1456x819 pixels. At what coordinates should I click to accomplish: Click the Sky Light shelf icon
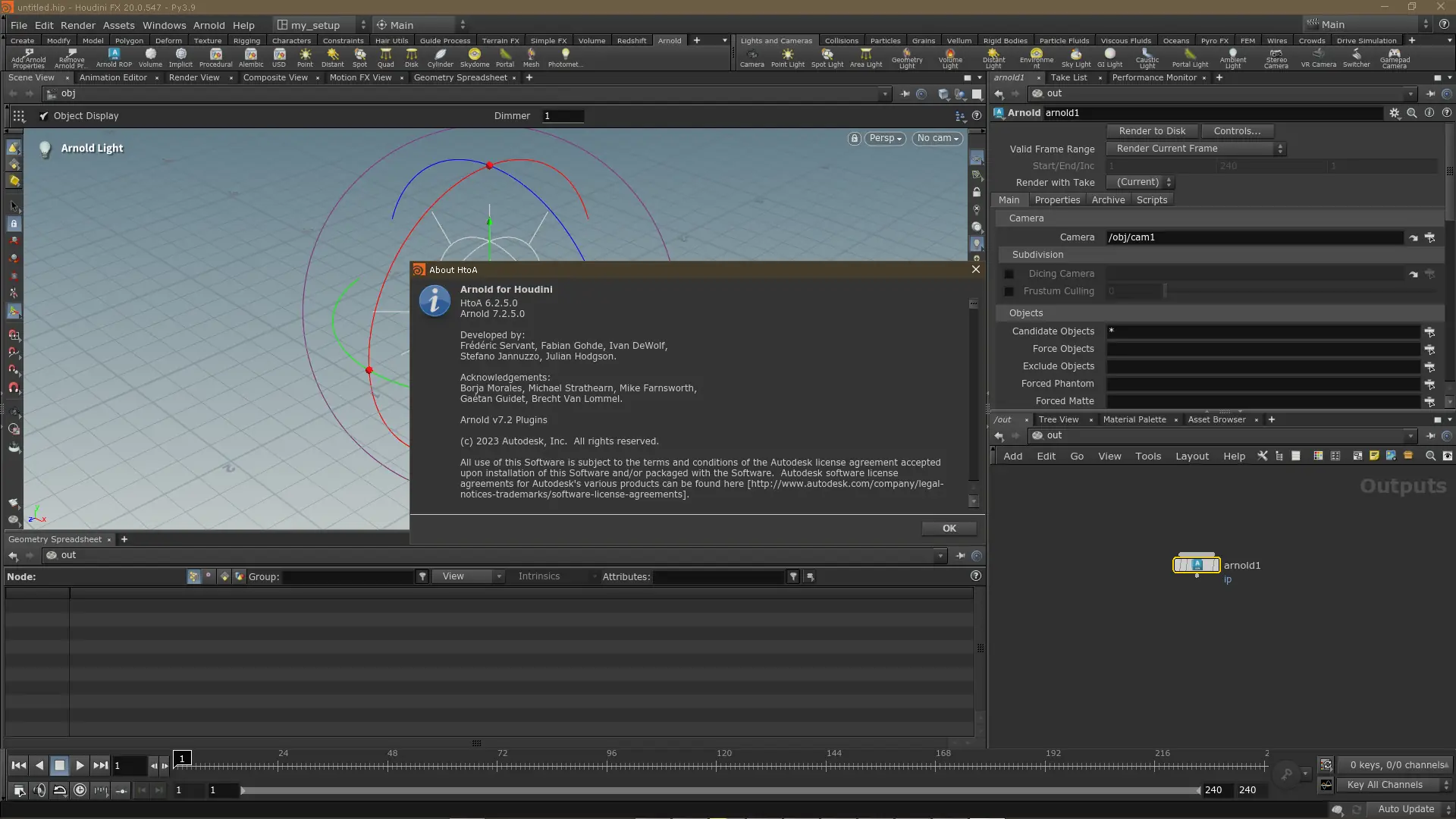[1075, 58]
